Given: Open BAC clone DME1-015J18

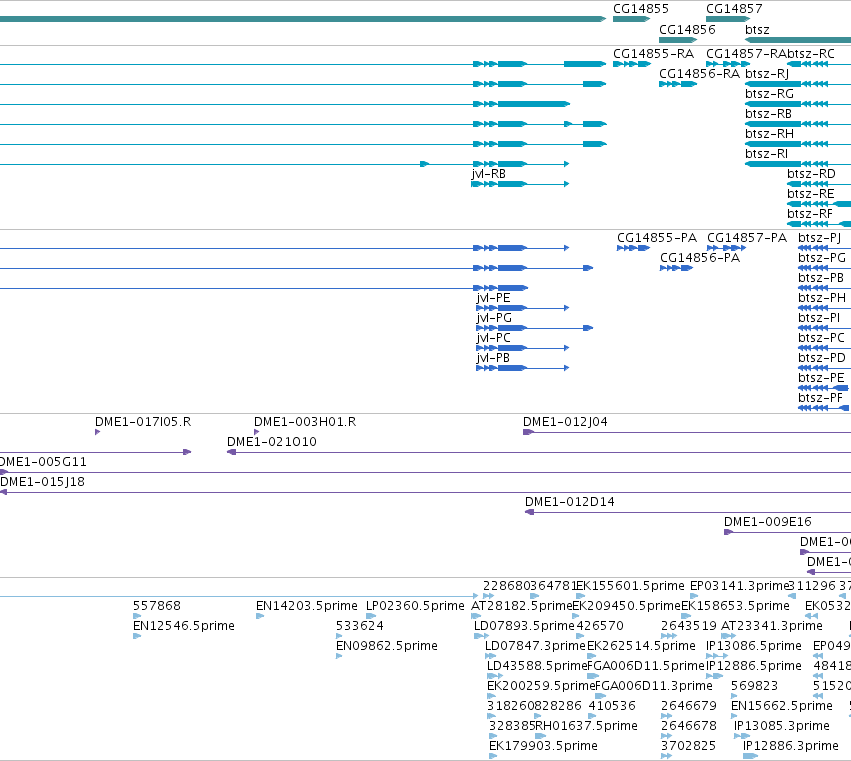Looking at the screenshot, I should click(42, 482).
